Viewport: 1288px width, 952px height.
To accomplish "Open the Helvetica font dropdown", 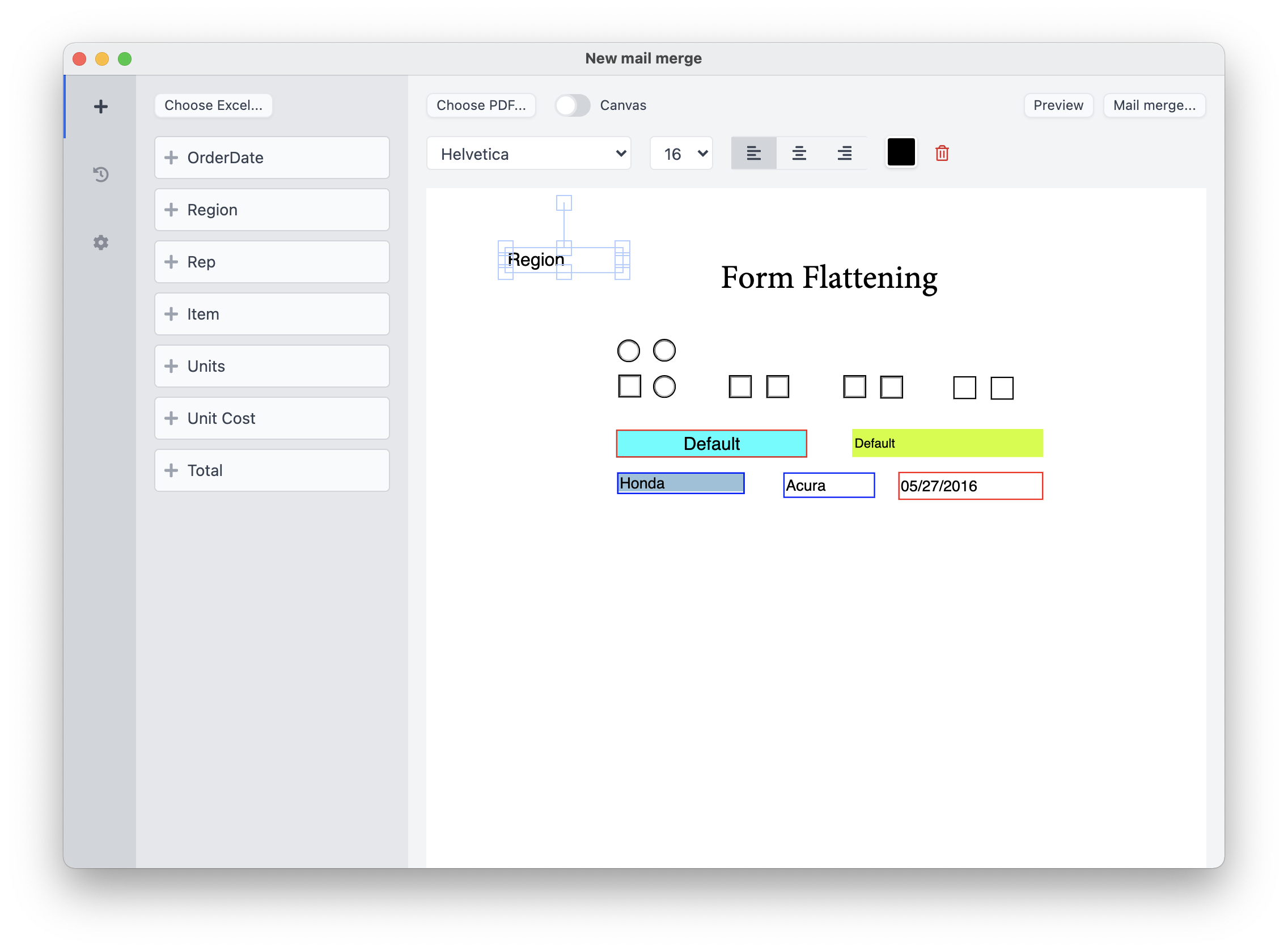I will [529, 154].
